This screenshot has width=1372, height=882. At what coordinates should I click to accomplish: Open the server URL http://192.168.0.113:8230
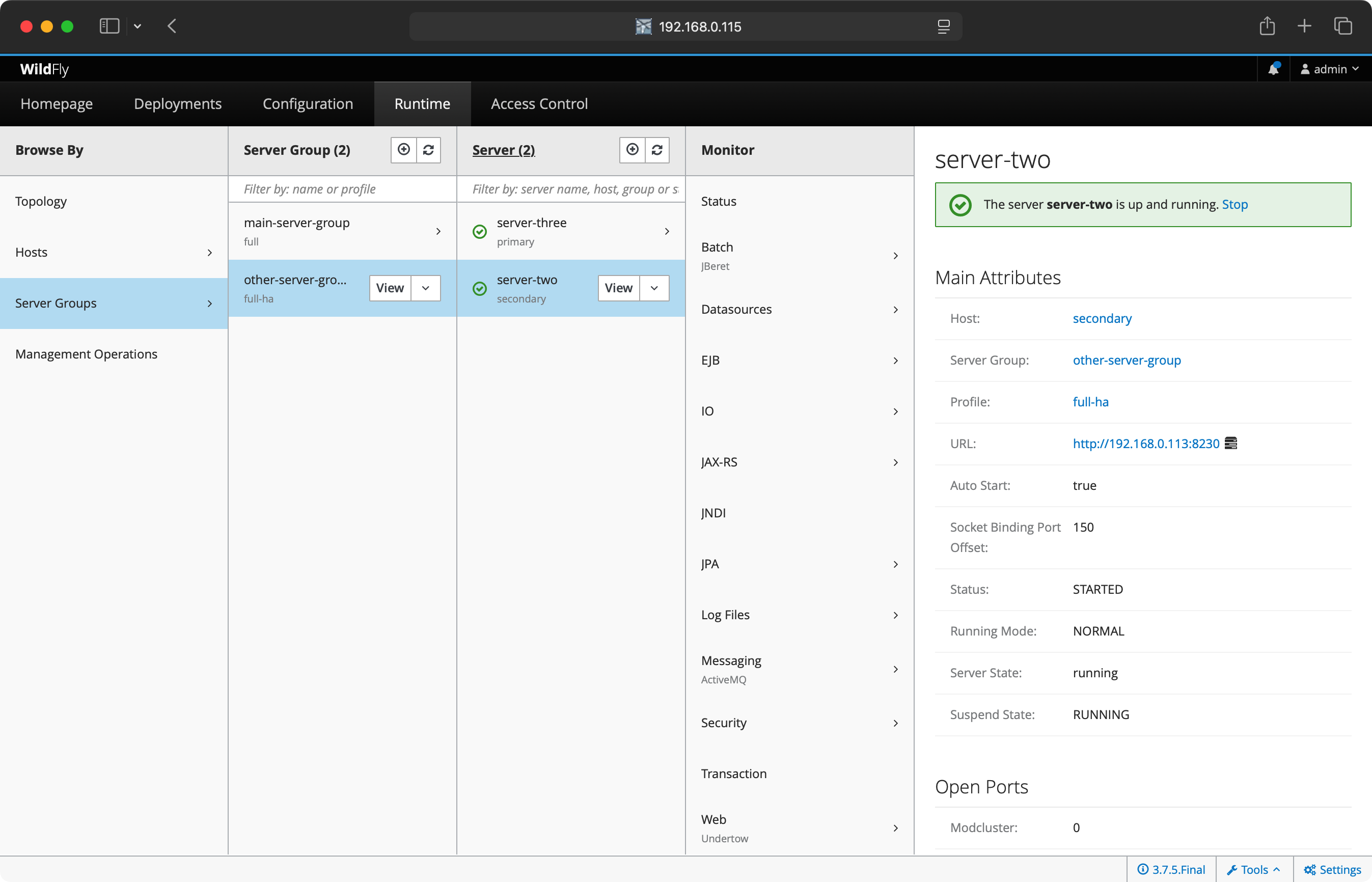pyautogui.click(x=1146, y=444)
